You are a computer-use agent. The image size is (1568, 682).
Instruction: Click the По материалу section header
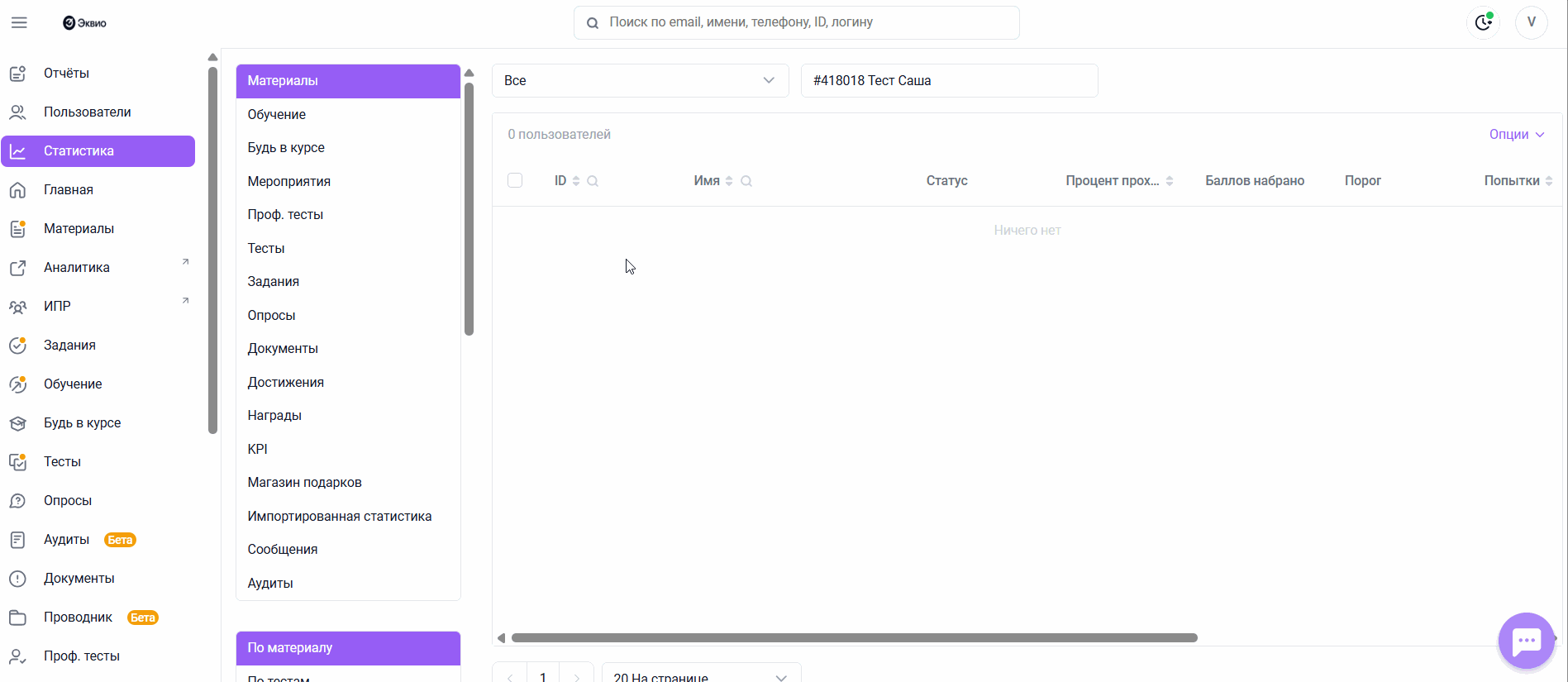(348, 648)
